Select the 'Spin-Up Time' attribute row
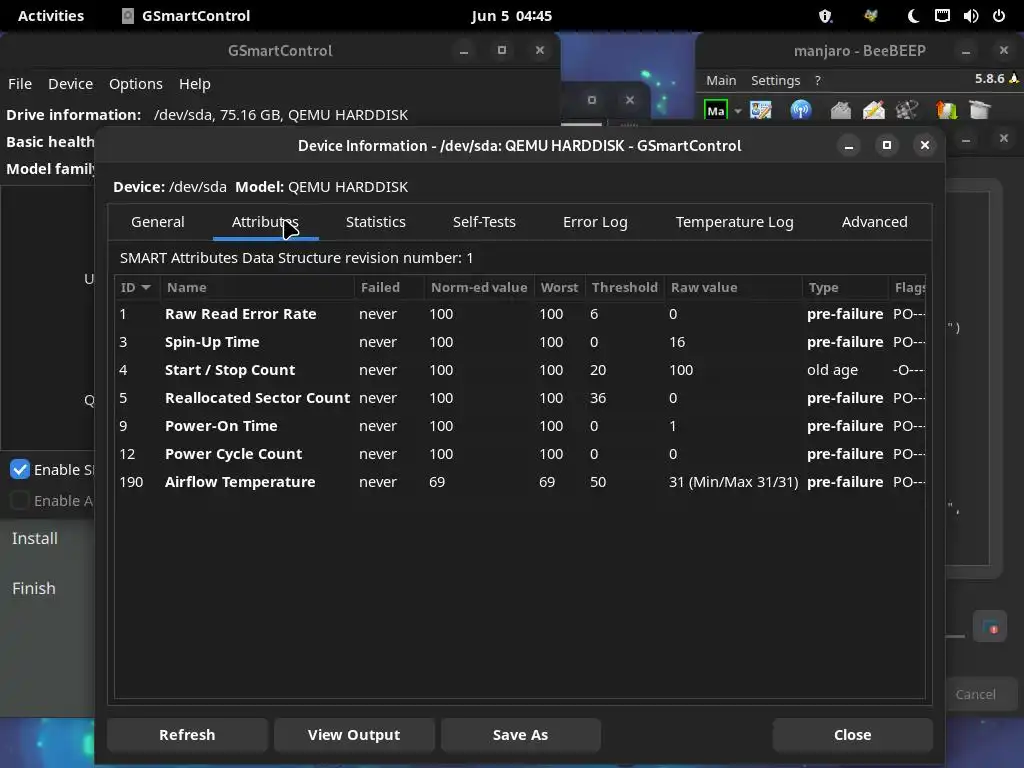The image size is (1024, 768). 520,342
